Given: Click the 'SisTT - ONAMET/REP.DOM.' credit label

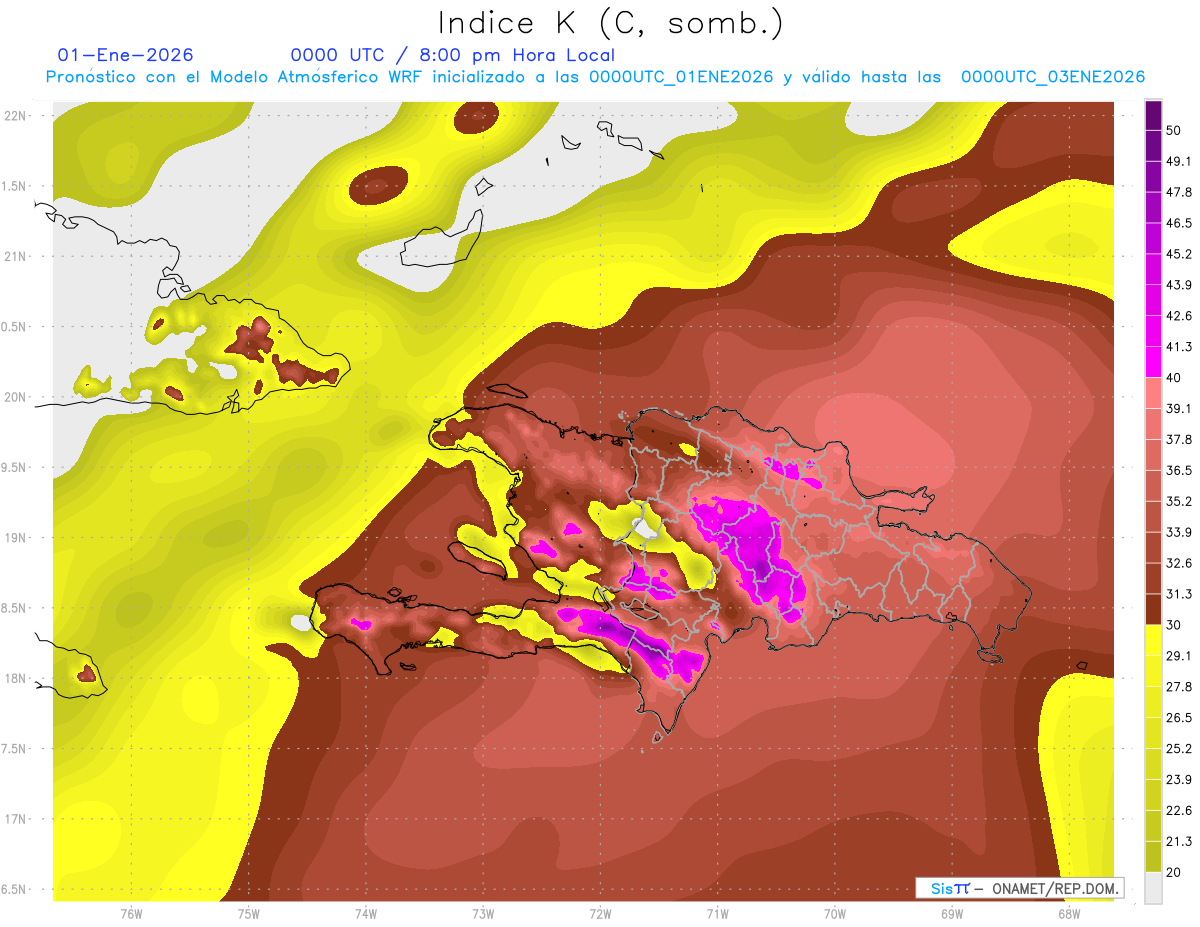Looking at the screenshot, I should [x=1020, y=888].
